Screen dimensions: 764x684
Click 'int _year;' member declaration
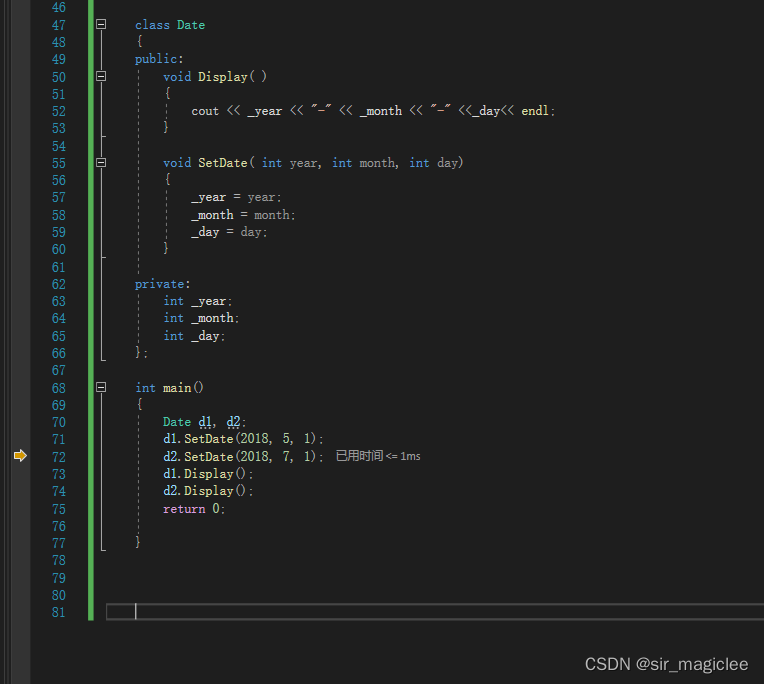[x=198, y=301]
